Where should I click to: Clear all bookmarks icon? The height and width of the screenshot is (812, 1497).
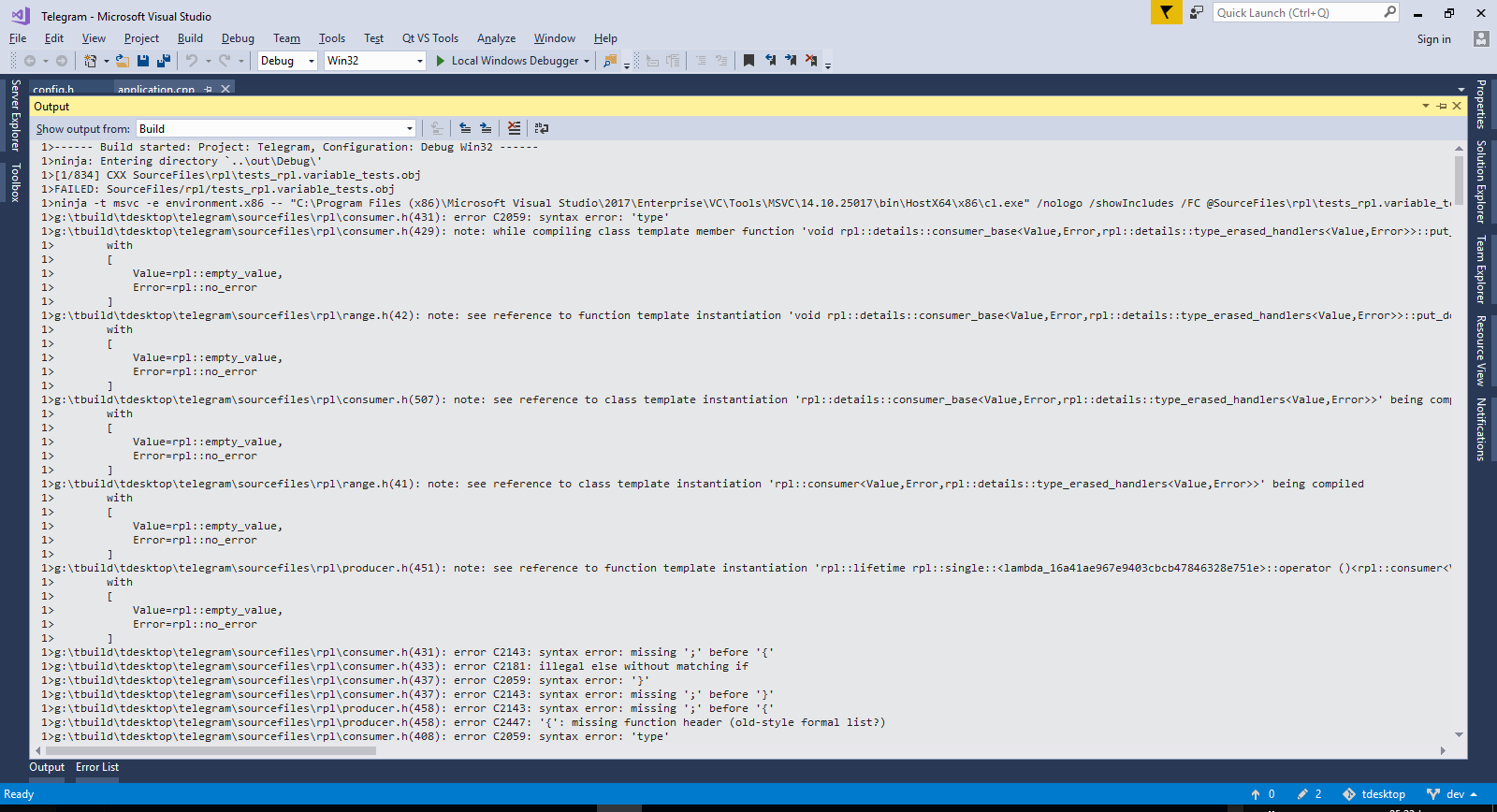(x=811, y=61)
